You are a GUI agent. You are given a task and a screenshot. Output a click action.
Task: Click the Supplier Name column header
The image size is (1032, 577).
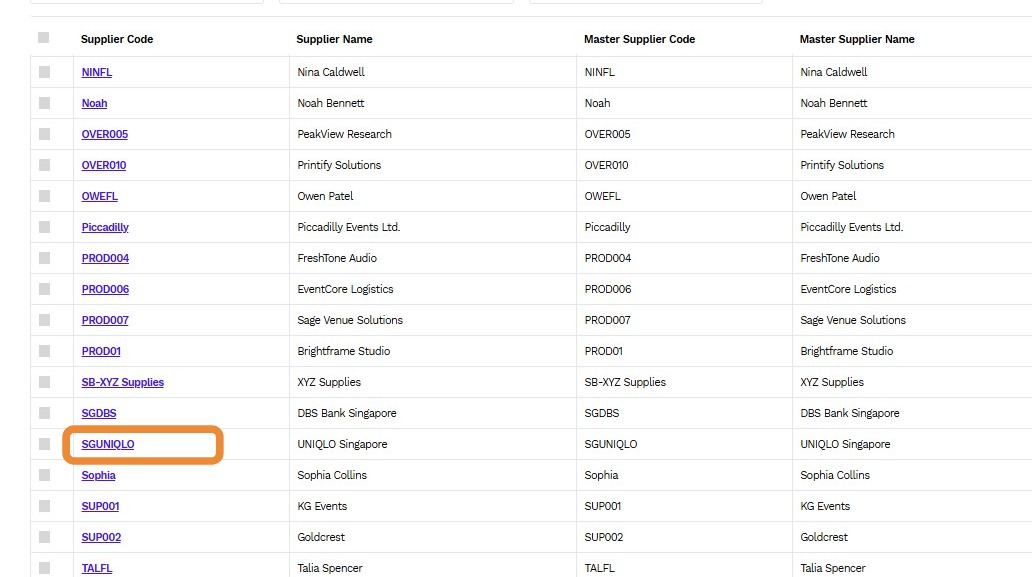(x=334, y=39)
